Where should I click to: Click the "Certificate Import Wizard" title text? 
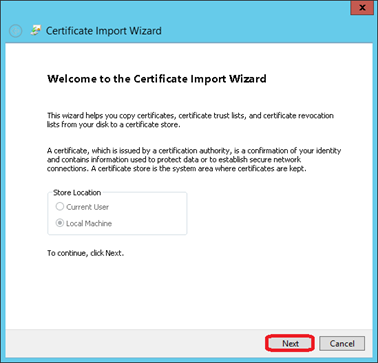coord(104,31)
